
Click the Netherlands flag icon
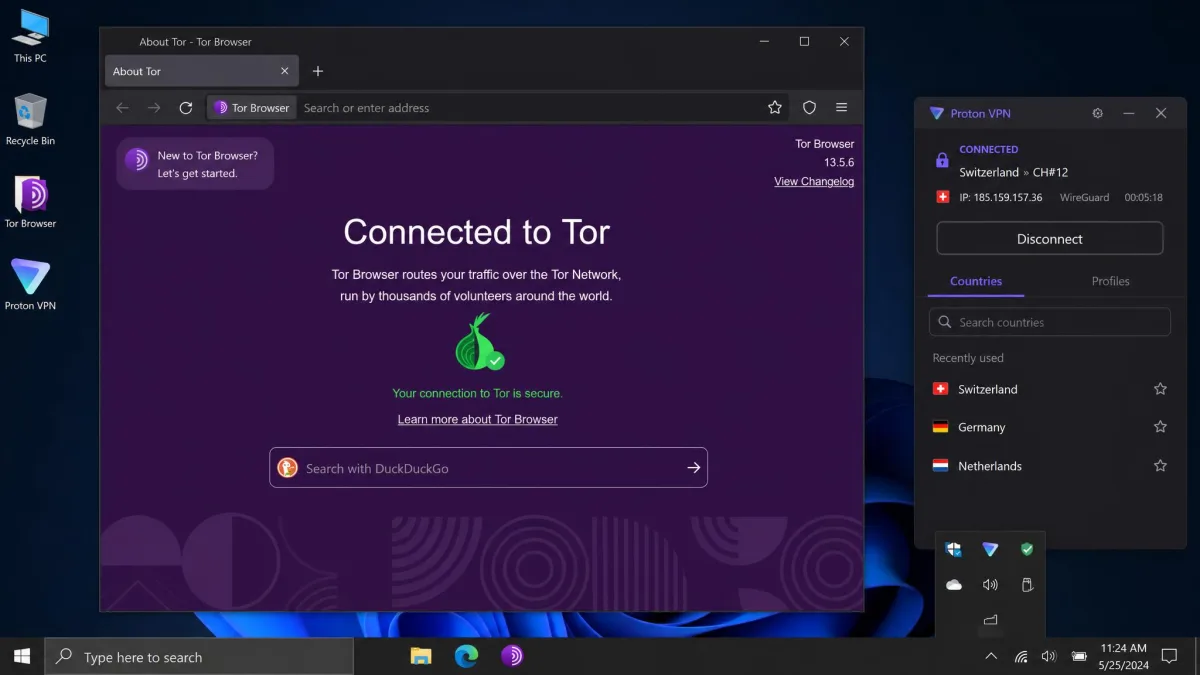point(940,466)
